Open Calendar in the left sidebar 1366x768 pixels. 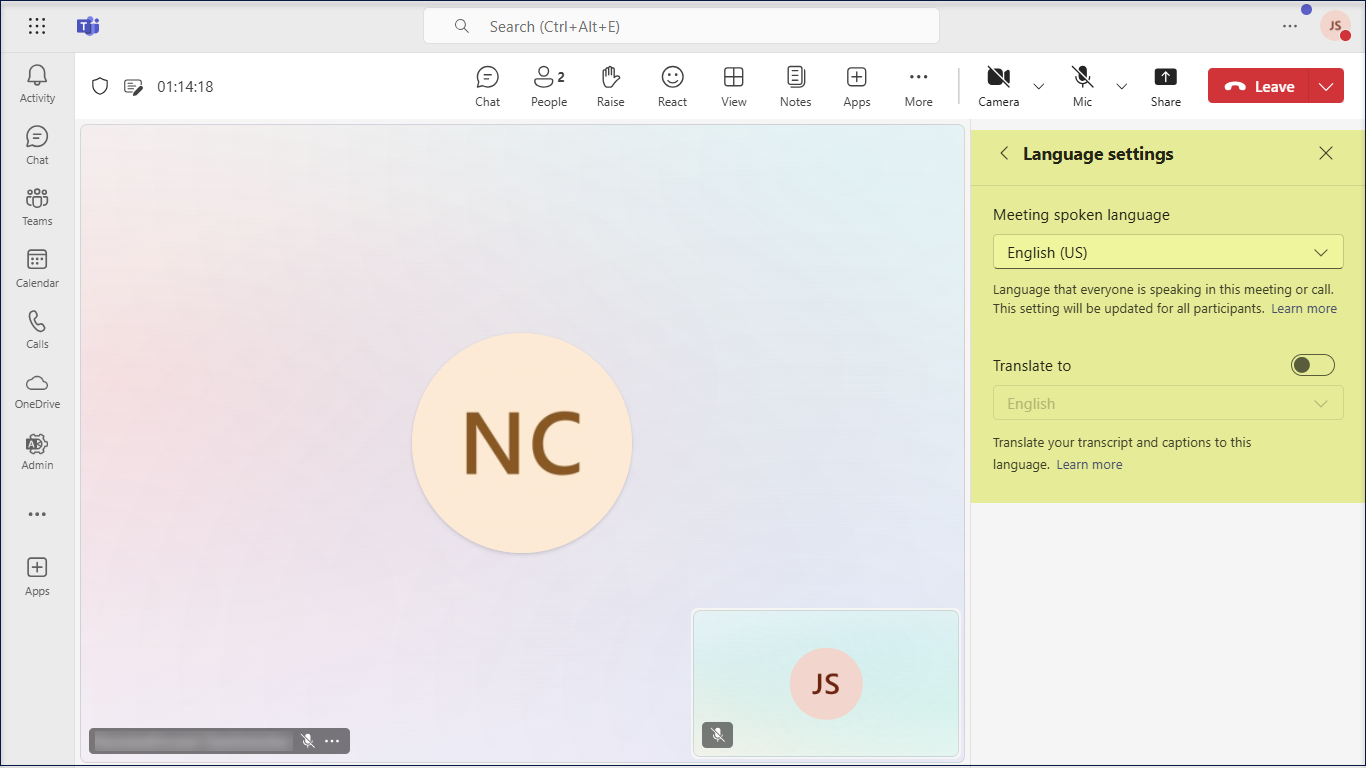pyautogui.click(x=37, y=268)
